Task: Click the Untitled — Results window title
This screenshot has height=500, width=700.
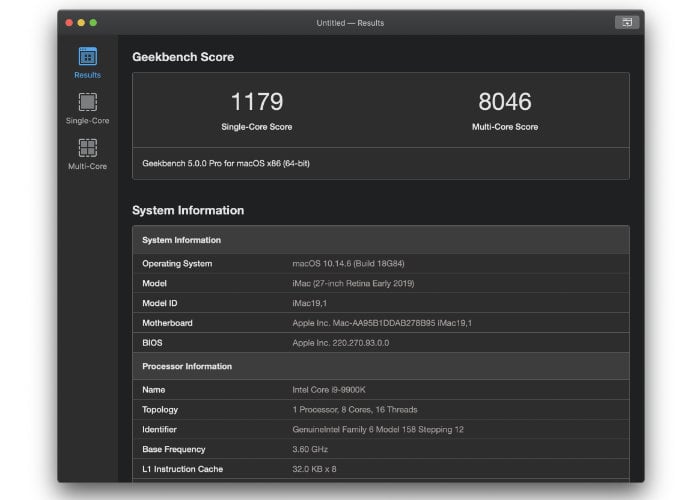Action: point(350,23)
